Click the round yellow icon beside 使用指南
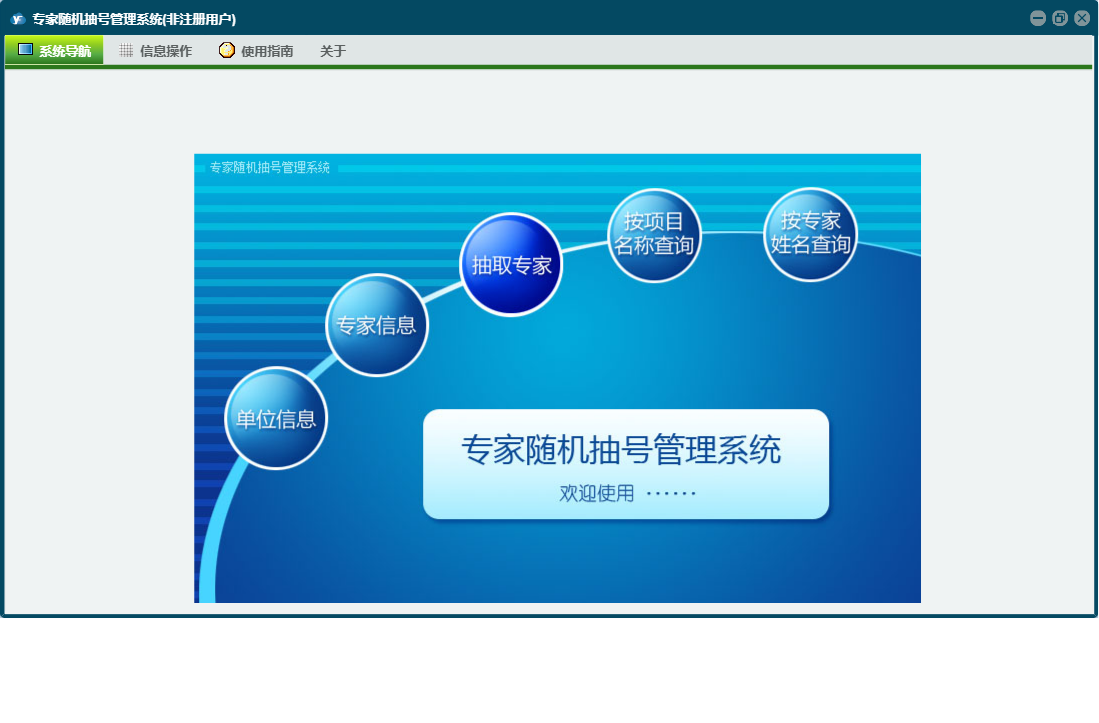Image resolution: width=1099 pixels, height=723 pixels. pos(226,50)
